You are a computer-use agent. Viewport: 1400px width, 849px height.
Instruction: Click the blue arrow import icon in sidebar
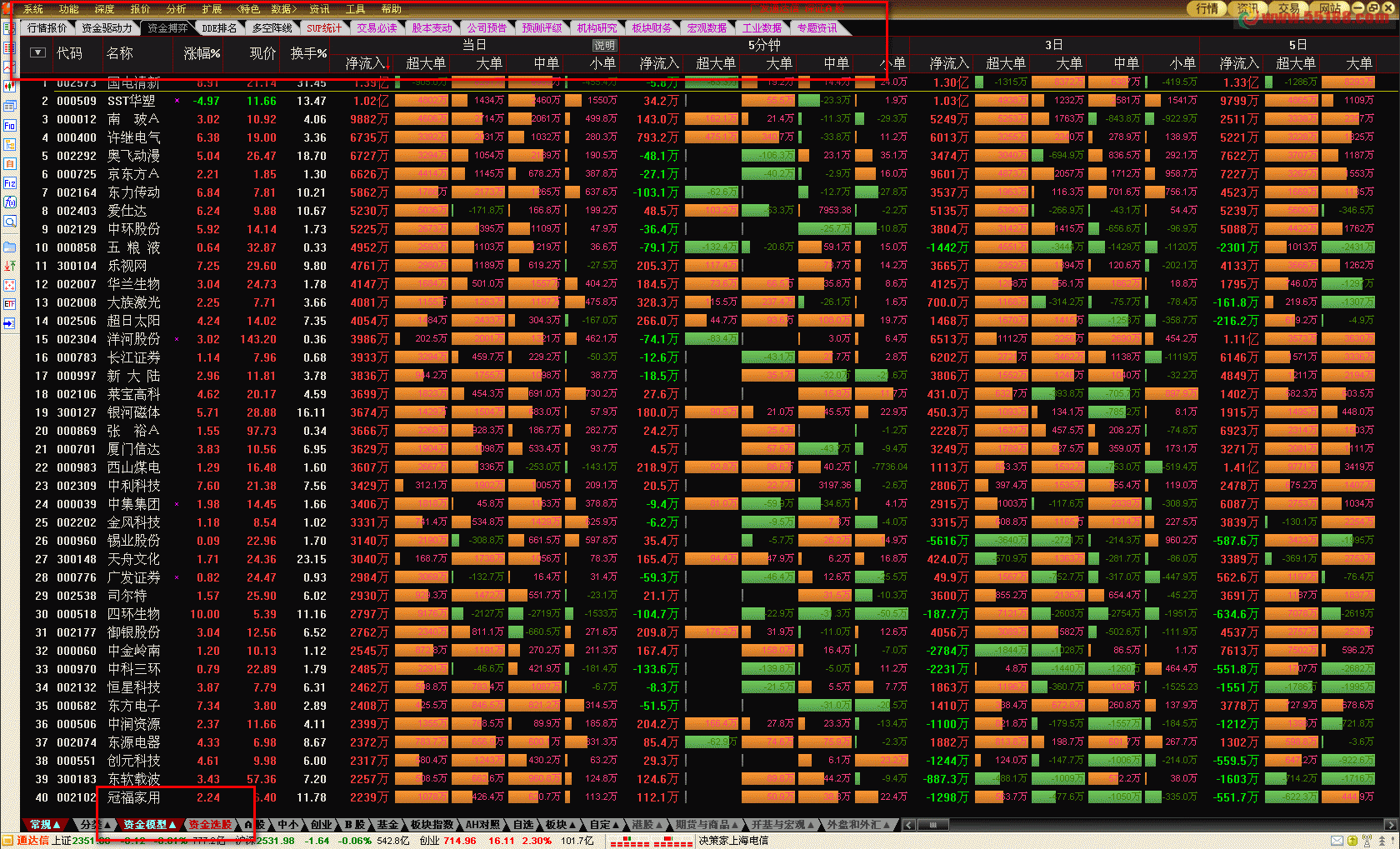[9, 323]
